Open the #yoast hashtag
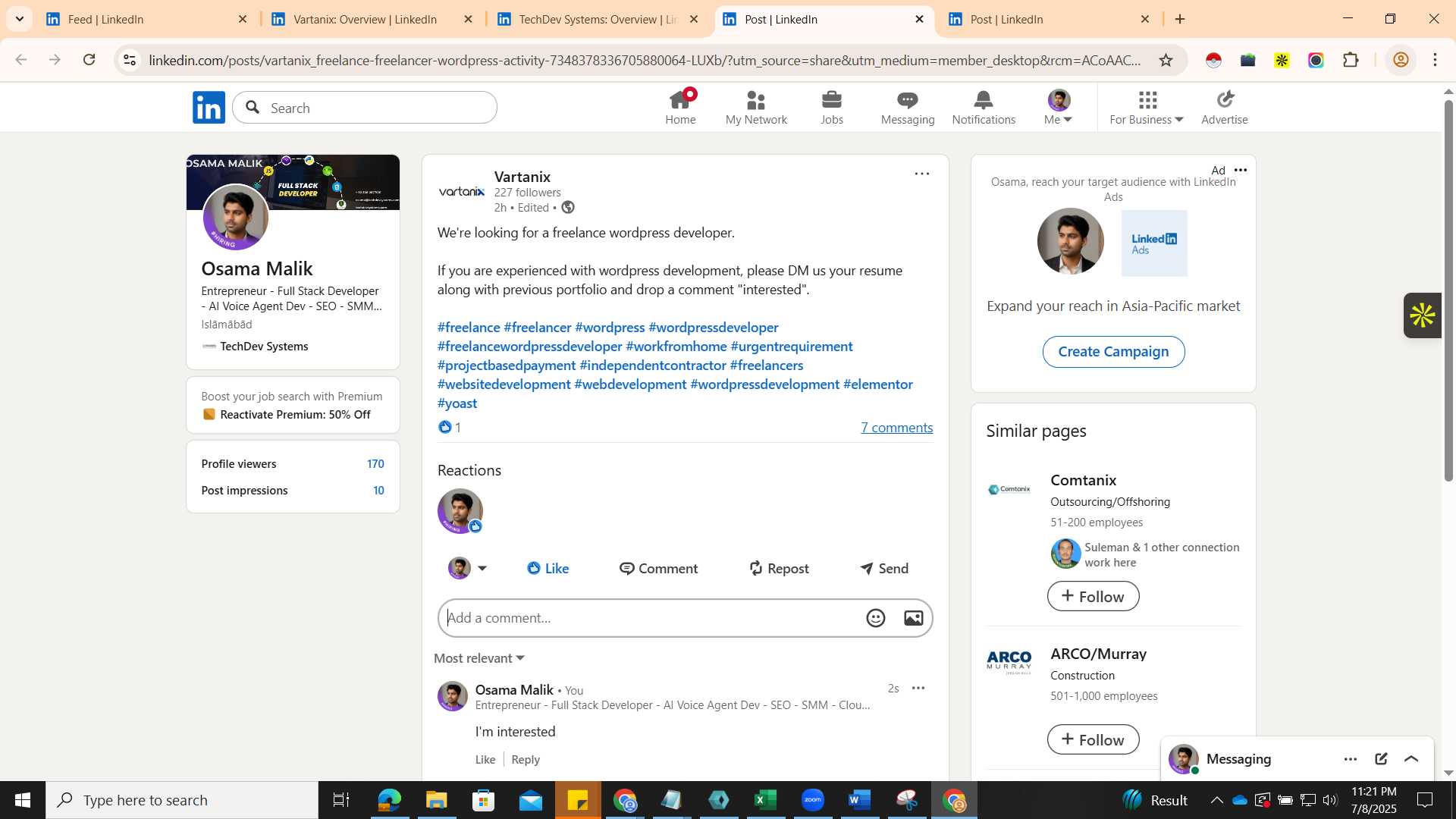Screen dimensions: 1456x819 pyautogui.click(x=457, y=403)
